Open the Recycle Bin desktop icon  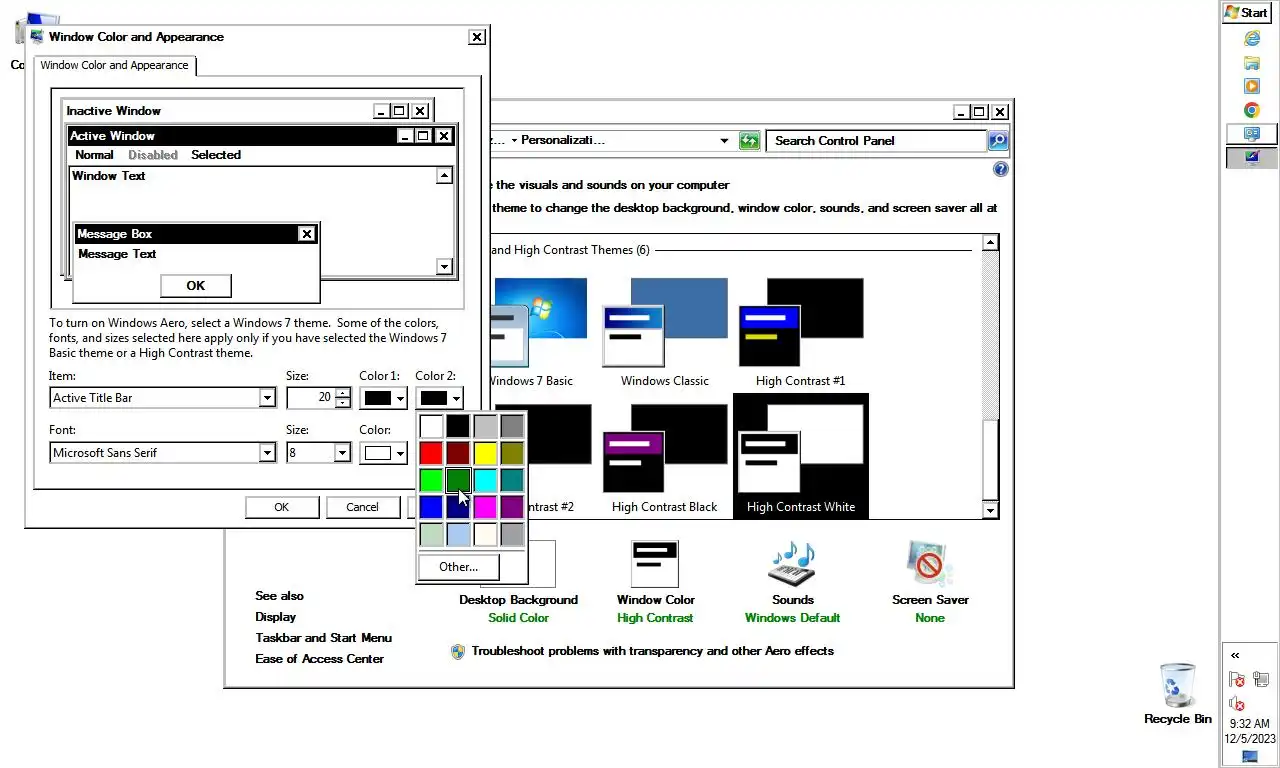(1178, 686)
